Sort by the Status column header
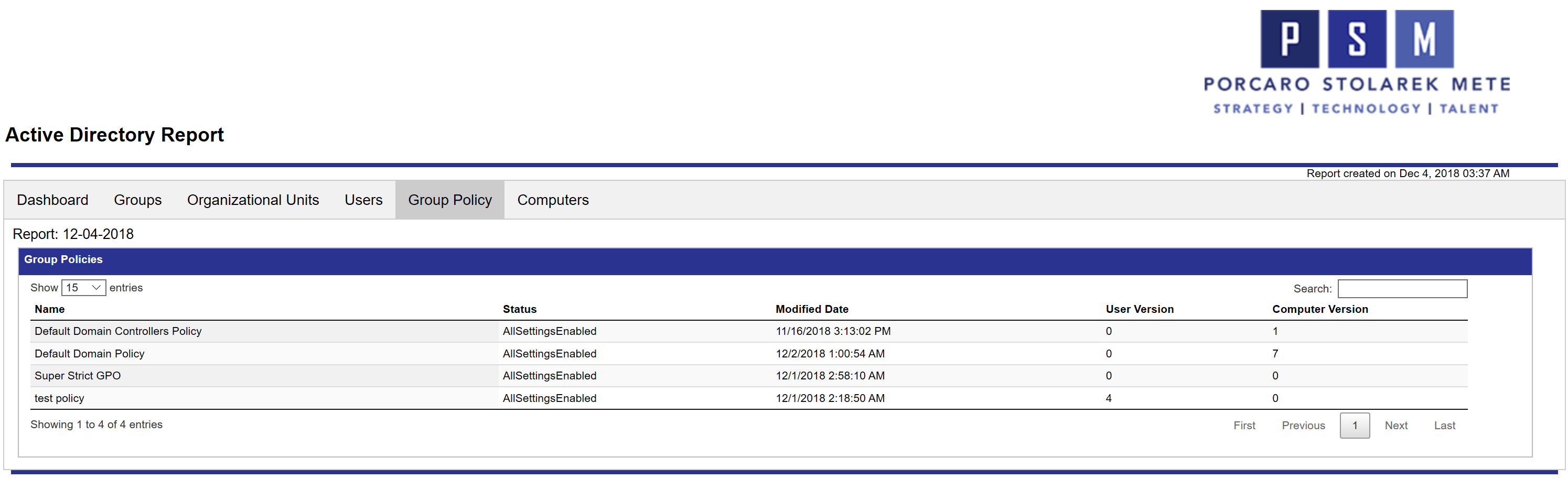The width and height of the screenshot is (1568, 479). click(x=519, y=309)
